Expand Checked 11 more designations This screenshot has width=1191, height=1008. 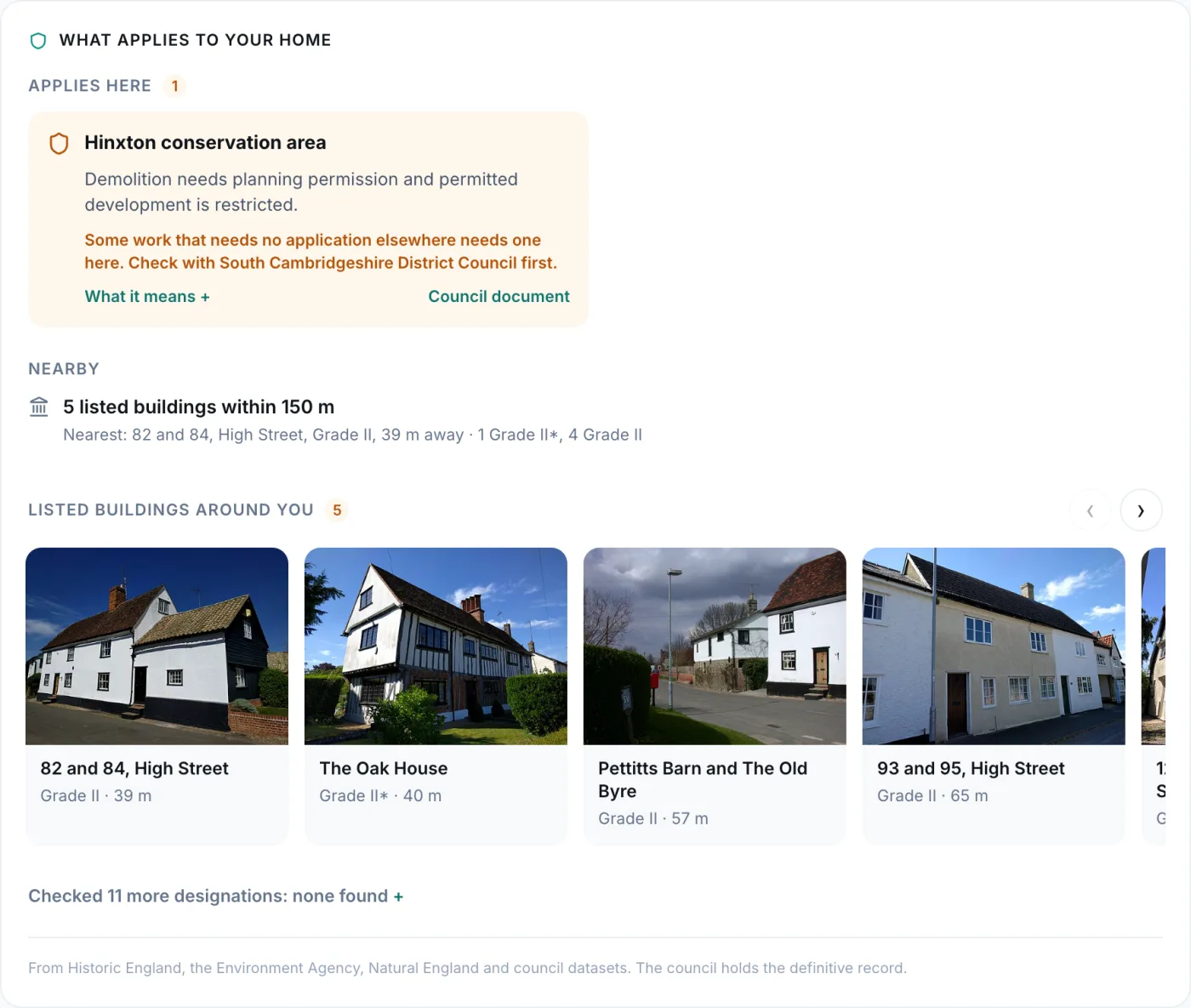216,896
